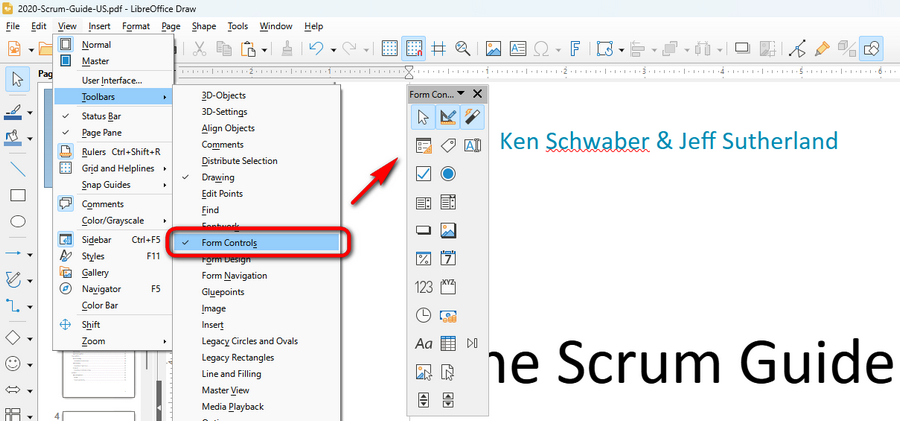This screenshot has height=421, width=900.
Task: Expand the Zoom submenu in View menu
Action: click(x=95, y=341)
